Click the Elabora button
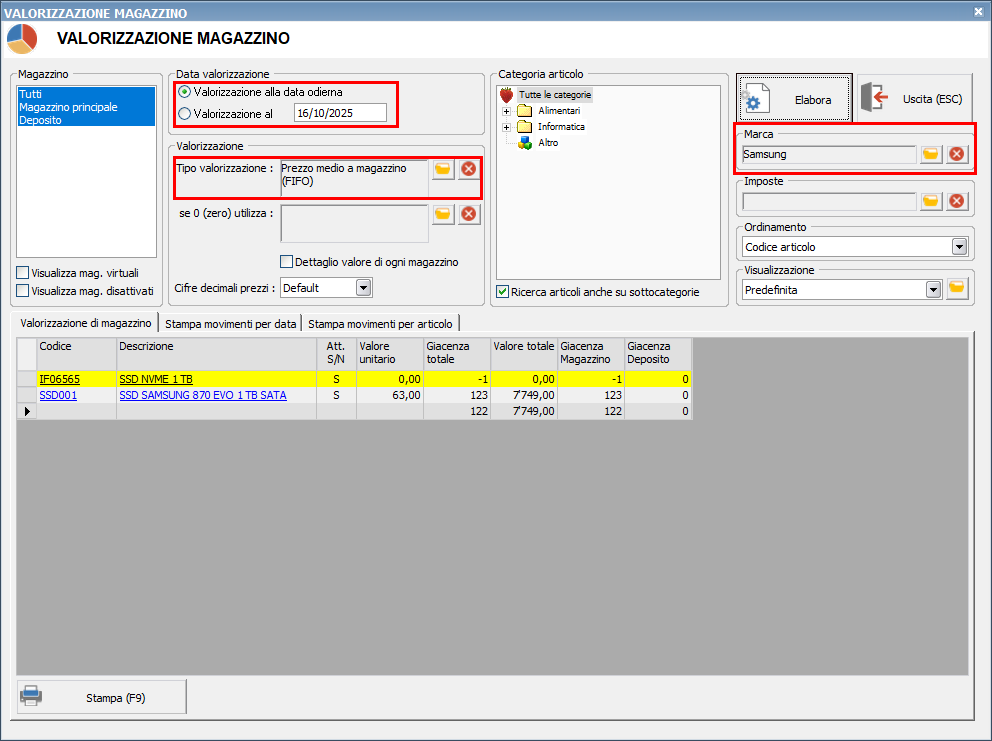The height and width of the screenshot is (741, 992). tap(794, 98)
